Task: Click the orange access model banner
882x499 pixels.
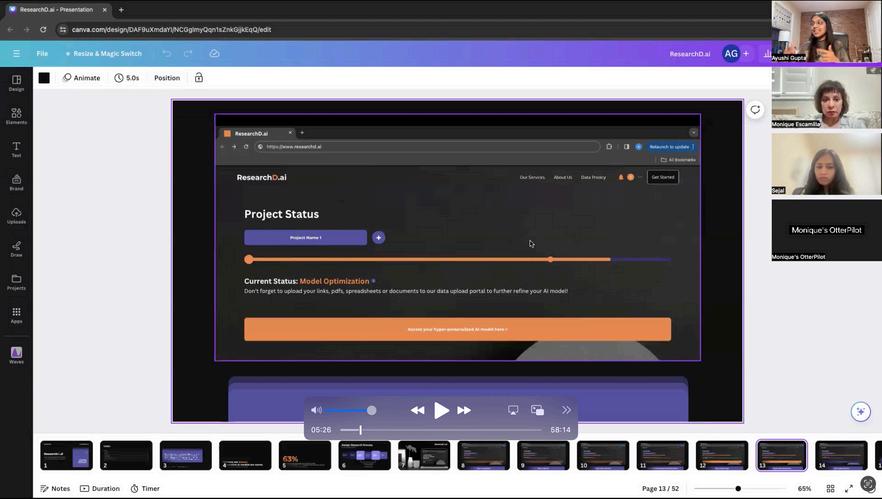Action: coord(457,329)
